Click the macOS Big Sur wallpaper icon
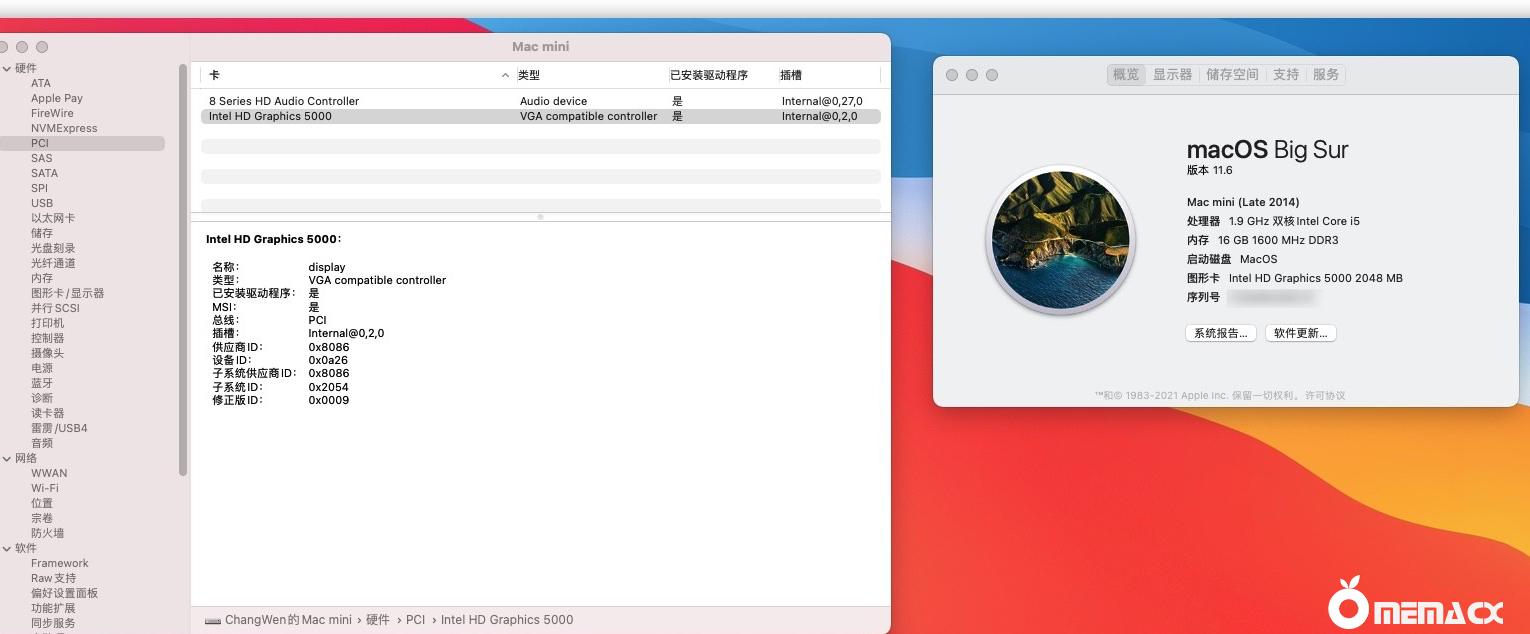This screenshot has height=634, width=1530. pyautogui.click(x=1060, y=240)
